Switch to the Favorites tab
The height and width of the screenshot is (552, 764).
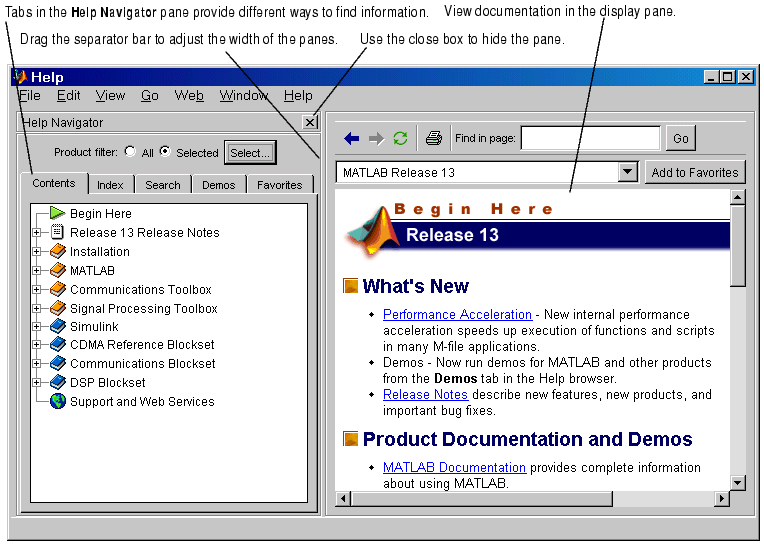279,185
